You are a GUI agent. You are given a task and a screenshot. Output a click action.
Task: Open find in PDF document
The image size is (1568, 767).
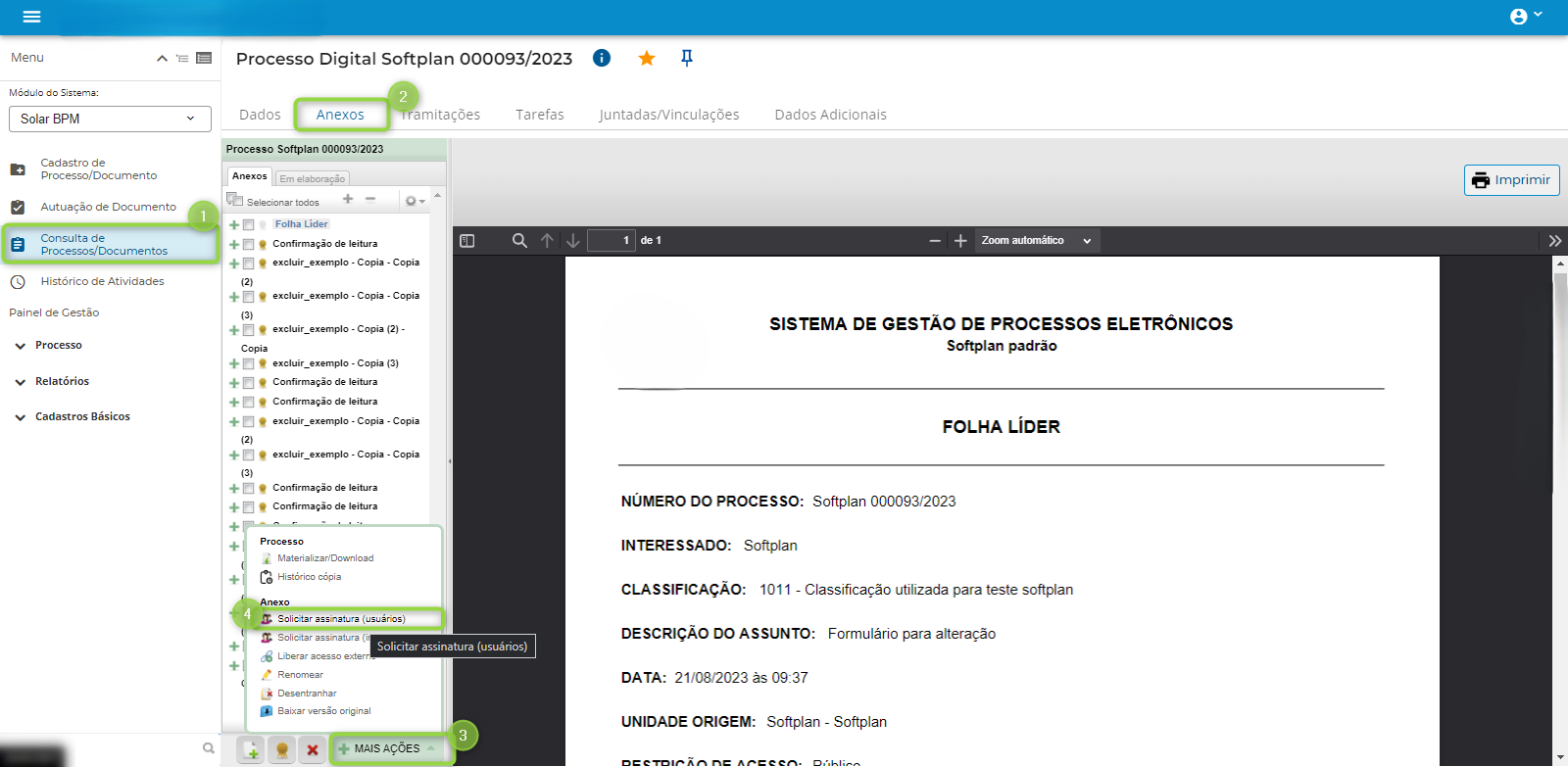pos(519,241)
